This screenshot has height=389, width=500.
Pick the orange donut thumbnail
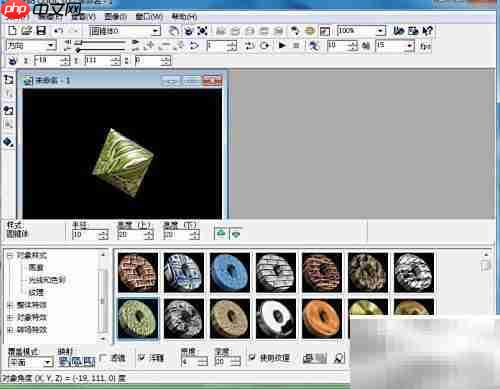[x=322, y=319]
